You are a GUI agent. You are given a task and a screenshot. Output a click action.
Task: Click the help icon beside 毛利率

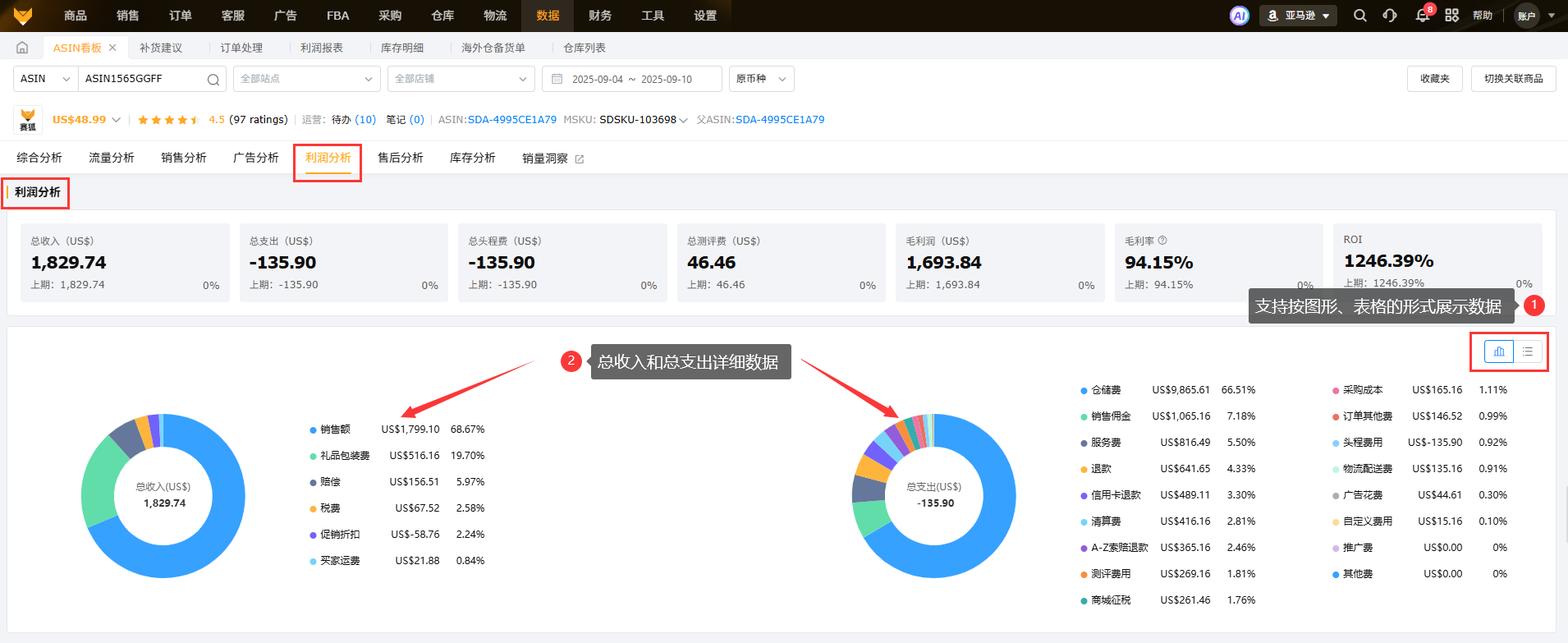tap(1162, 241)
